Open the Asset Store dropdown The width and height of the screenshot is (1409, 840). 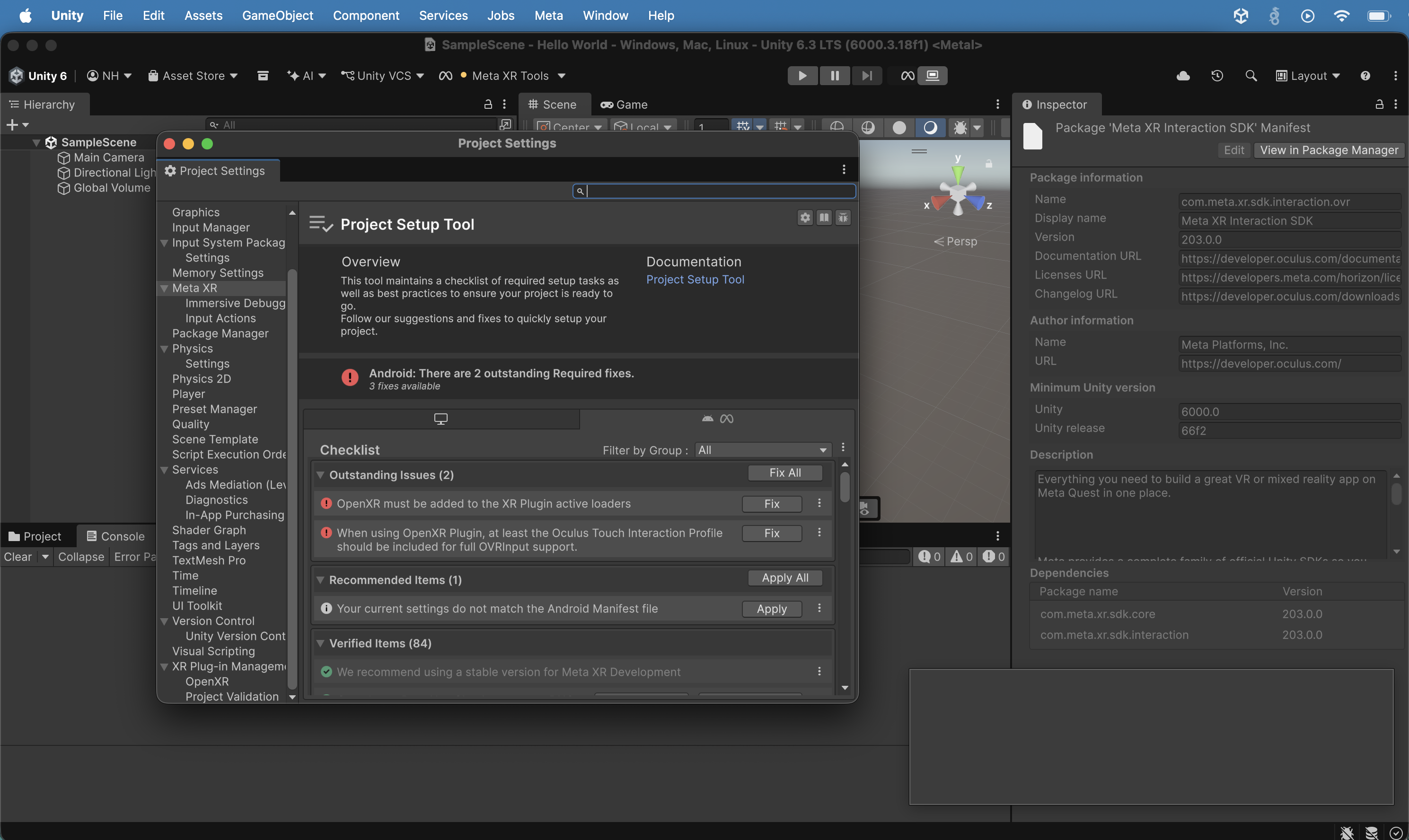tap(193, 76)
